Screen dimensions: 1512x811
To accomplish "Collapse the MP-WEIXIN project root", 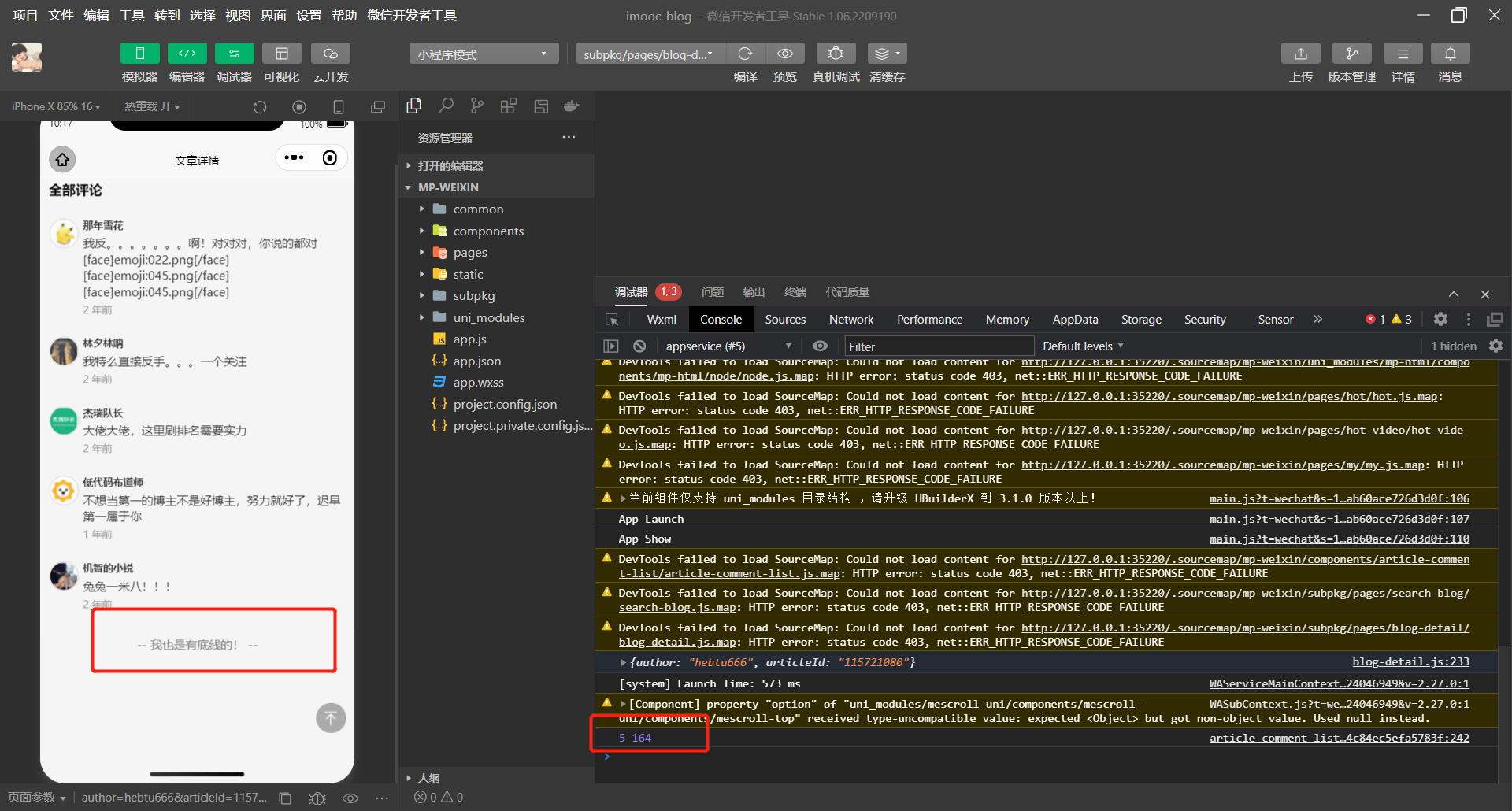I will pyautogui.click(x=496, y=187).
